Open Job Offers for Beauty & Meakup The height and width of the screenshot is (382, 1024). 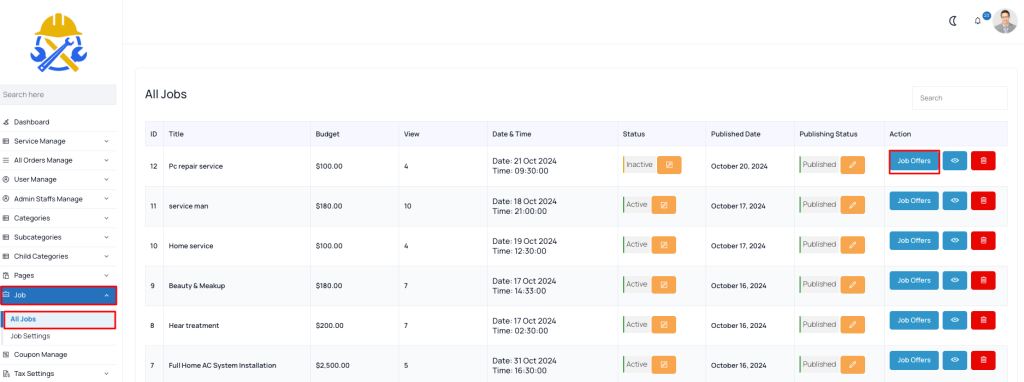tap(914, 280)
